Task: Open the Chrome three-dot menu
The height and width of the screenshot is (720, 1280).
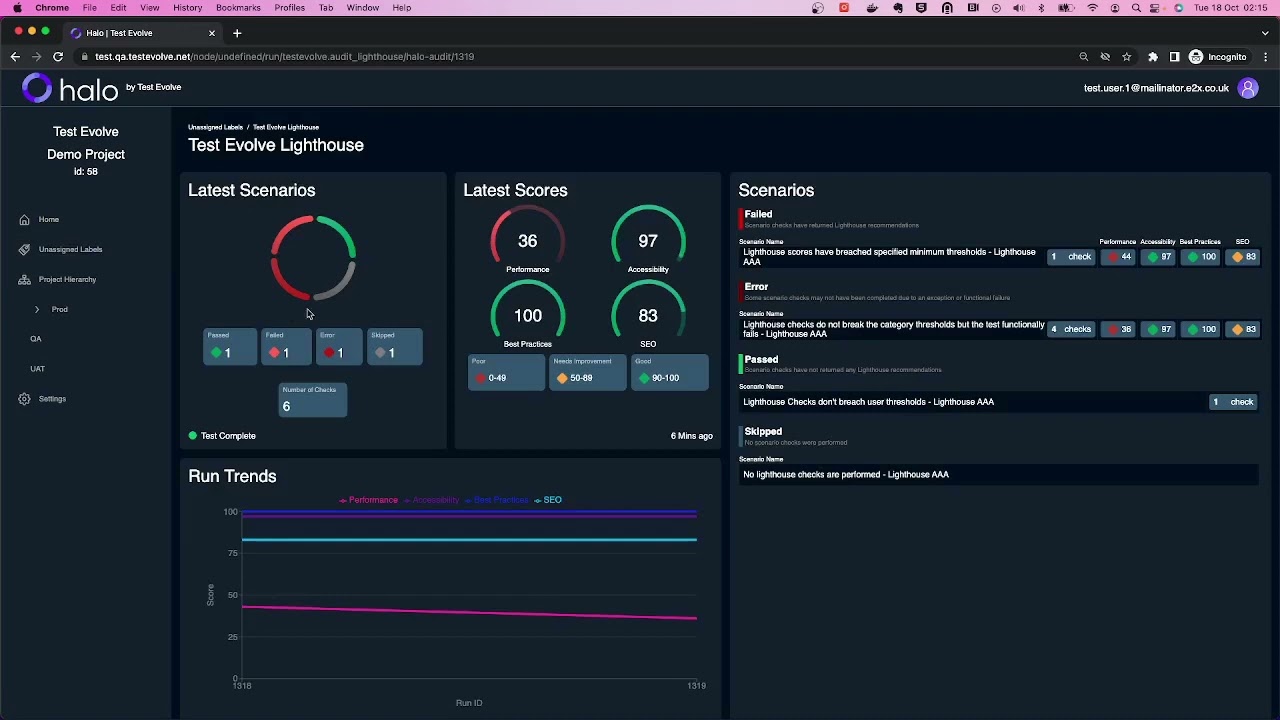Action: 1265,57
